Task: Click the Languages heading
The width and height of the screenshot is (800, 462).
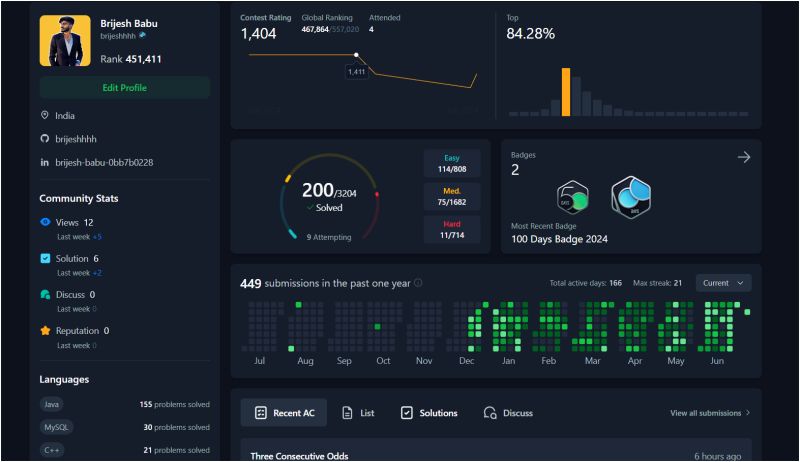Action: pyautogui.click(x=64, y=379)
